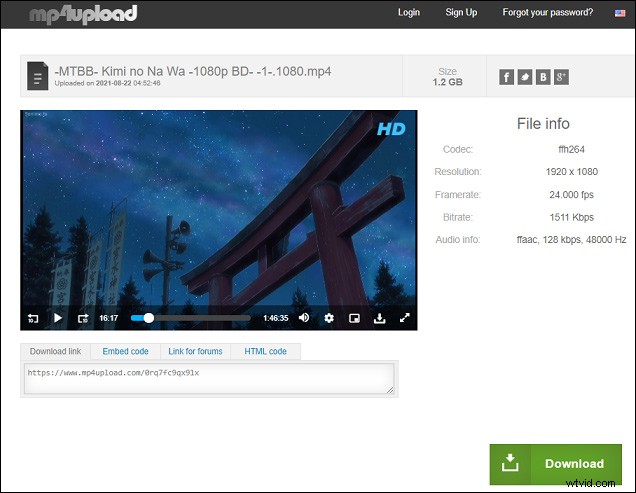The height and width of the screenshot is (493, 636).
Task: Share the file on Twitter
Action: coord(525,77)
